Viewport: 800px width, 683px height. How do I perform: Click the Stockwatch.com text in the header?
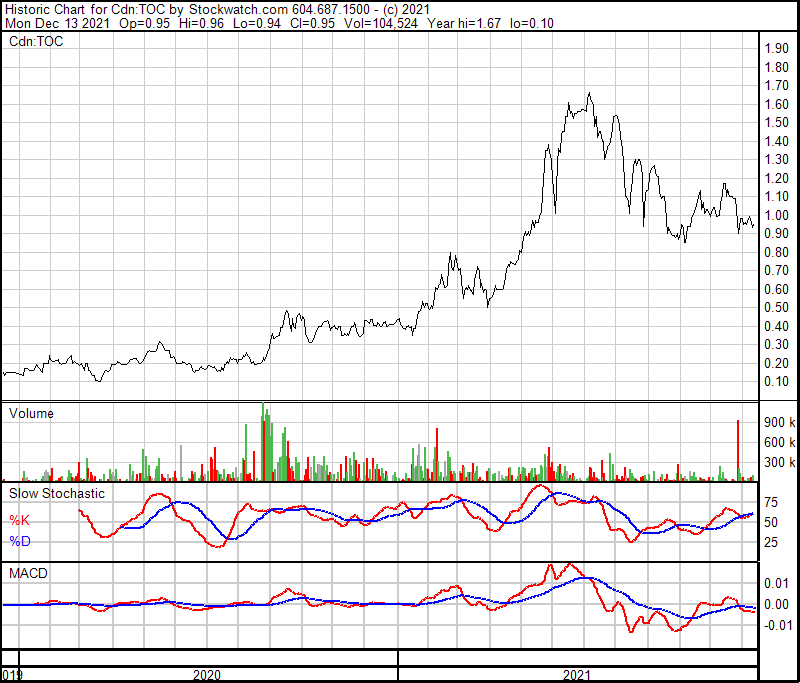(238, 9)
